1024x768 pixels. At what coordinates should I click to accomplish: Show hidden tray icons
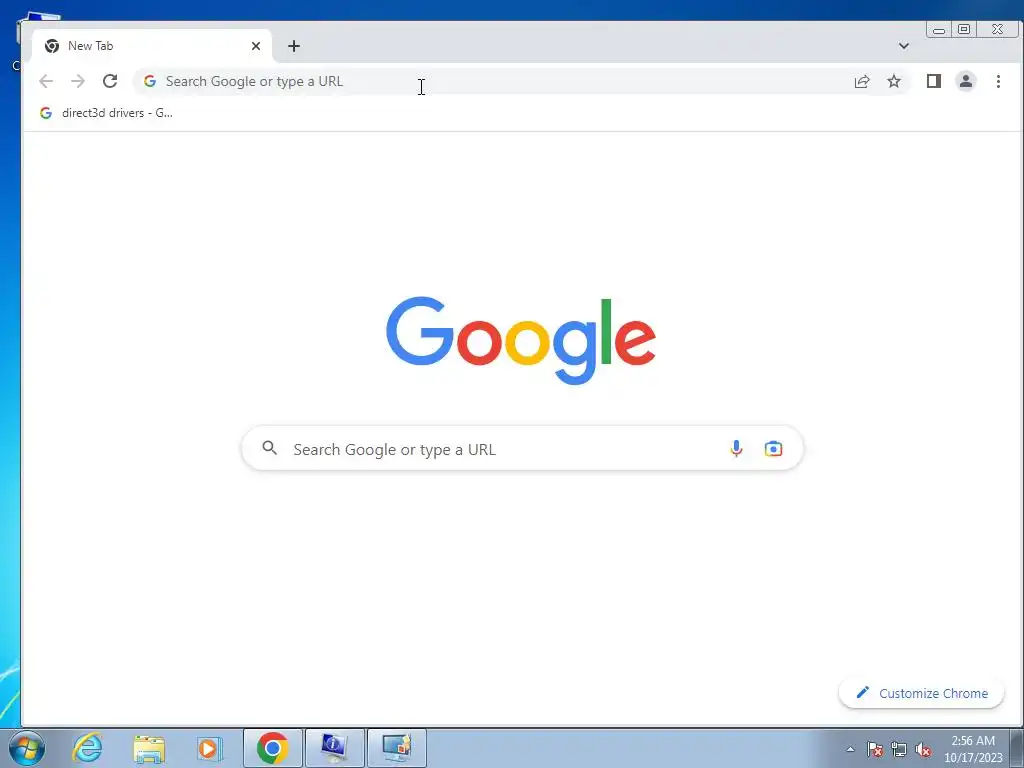tap(850, 749)
